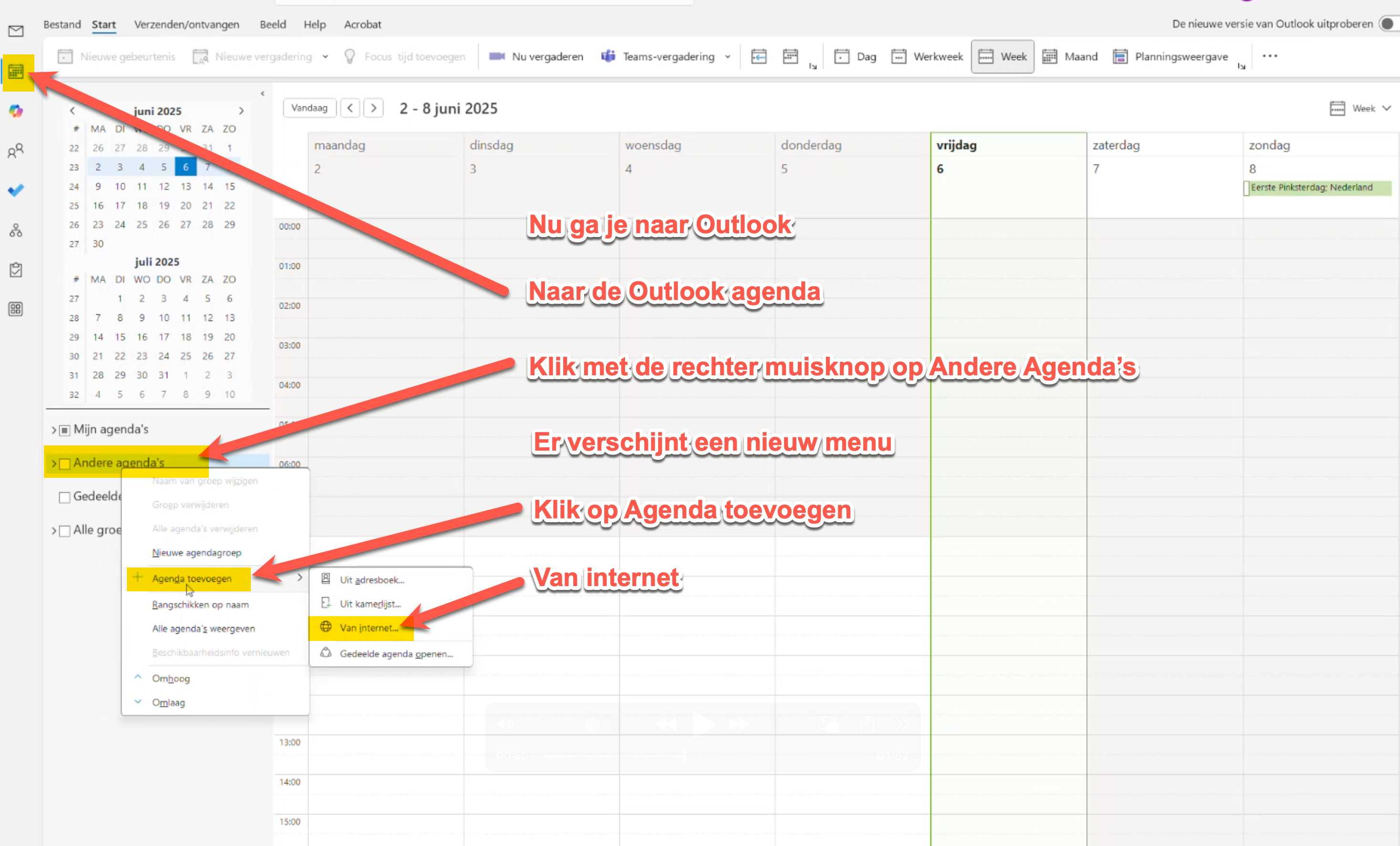Move group up with Omhoog
1400x846 pixels.
(x=216, y=679)
